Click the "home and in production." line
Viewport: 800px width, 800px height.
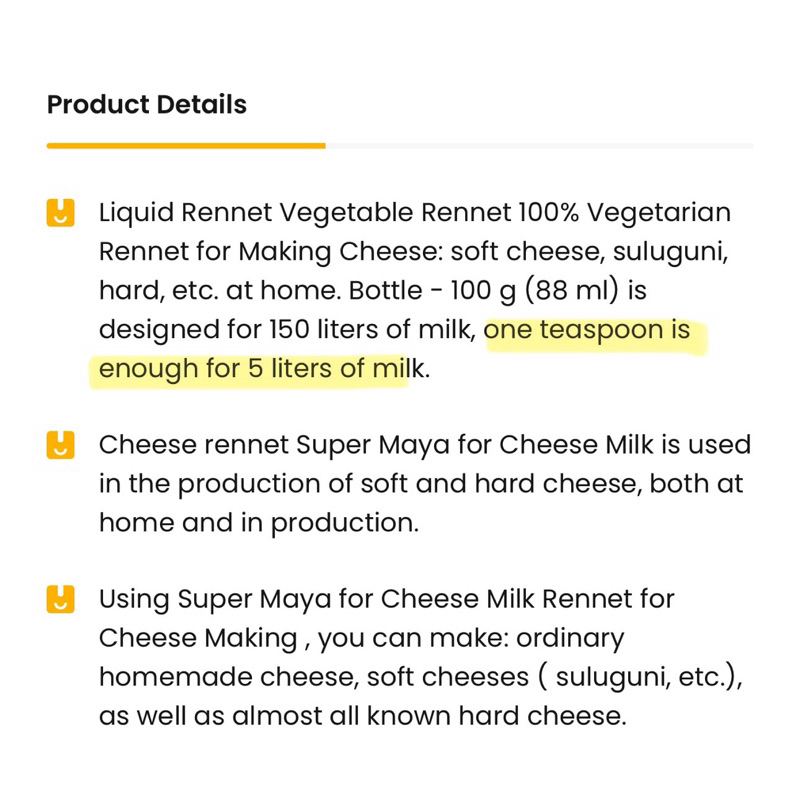coord(258,523)
